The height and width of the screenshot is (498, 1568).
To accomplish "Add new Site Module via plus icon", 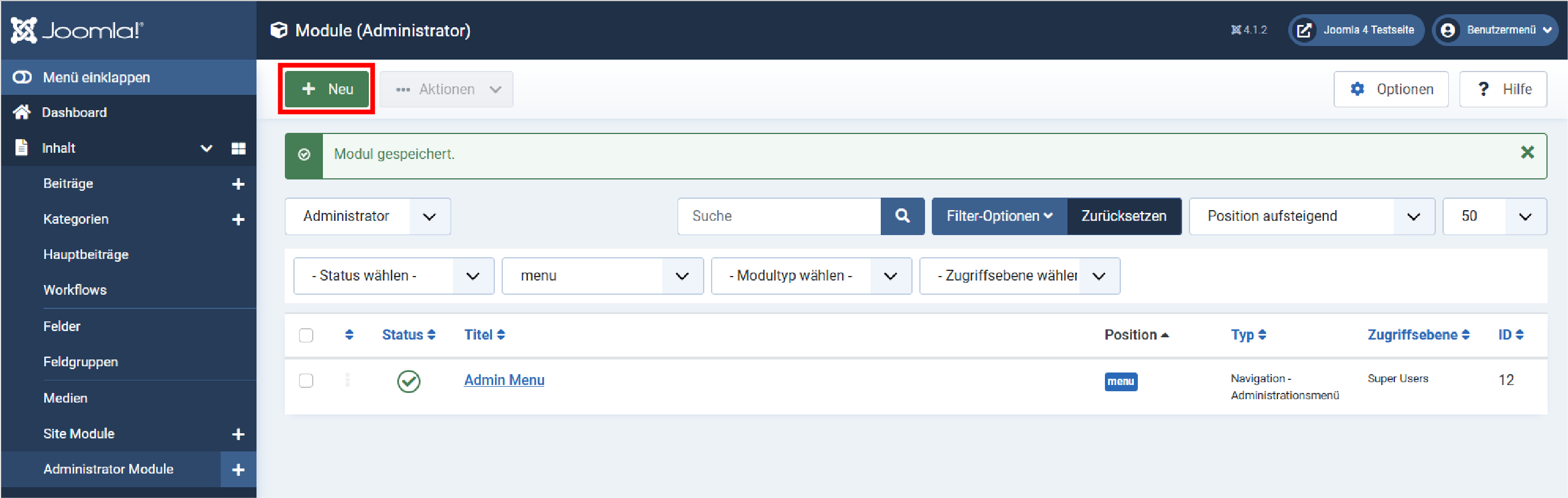I will [238, 434].
